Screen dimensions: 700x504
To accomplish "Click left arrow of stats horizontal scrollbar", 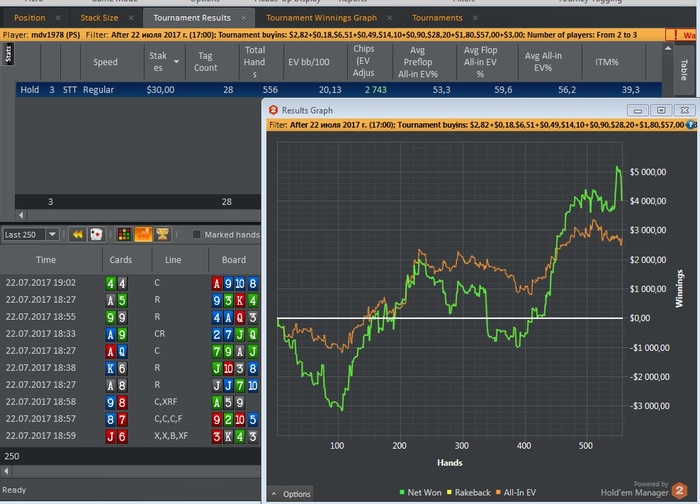I will click(x=21, y=215).
